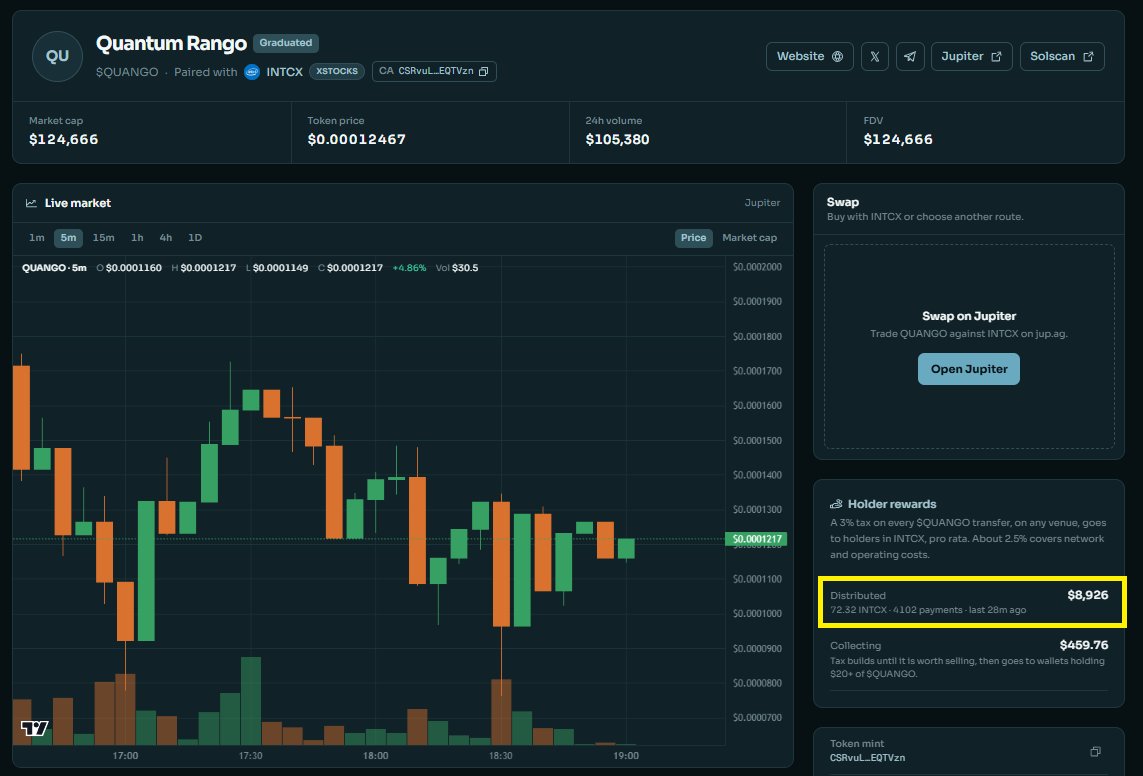Click the 18:30 time axis label

point(500,756)
